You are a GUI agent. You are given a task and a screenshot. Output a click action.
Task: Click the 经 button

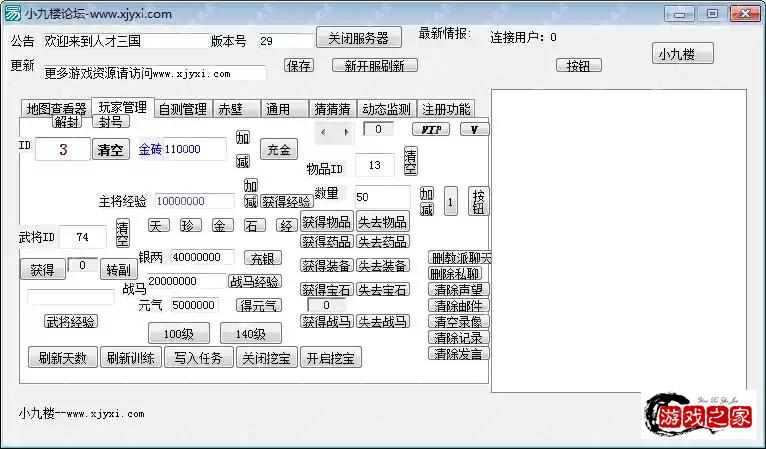(x=287, y=225)
